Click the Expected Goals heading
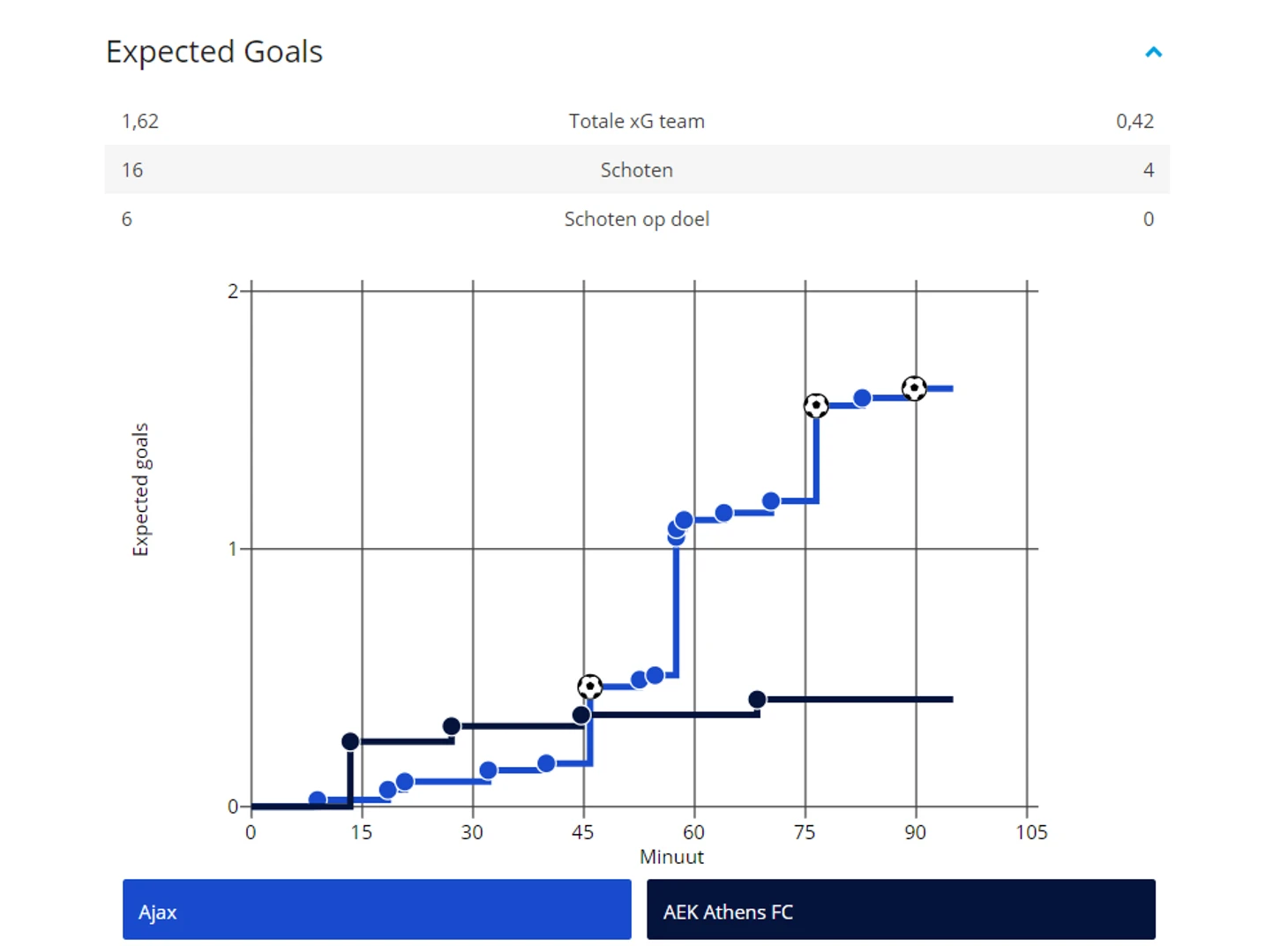1288x946 pixels. [x=214, y=52]
